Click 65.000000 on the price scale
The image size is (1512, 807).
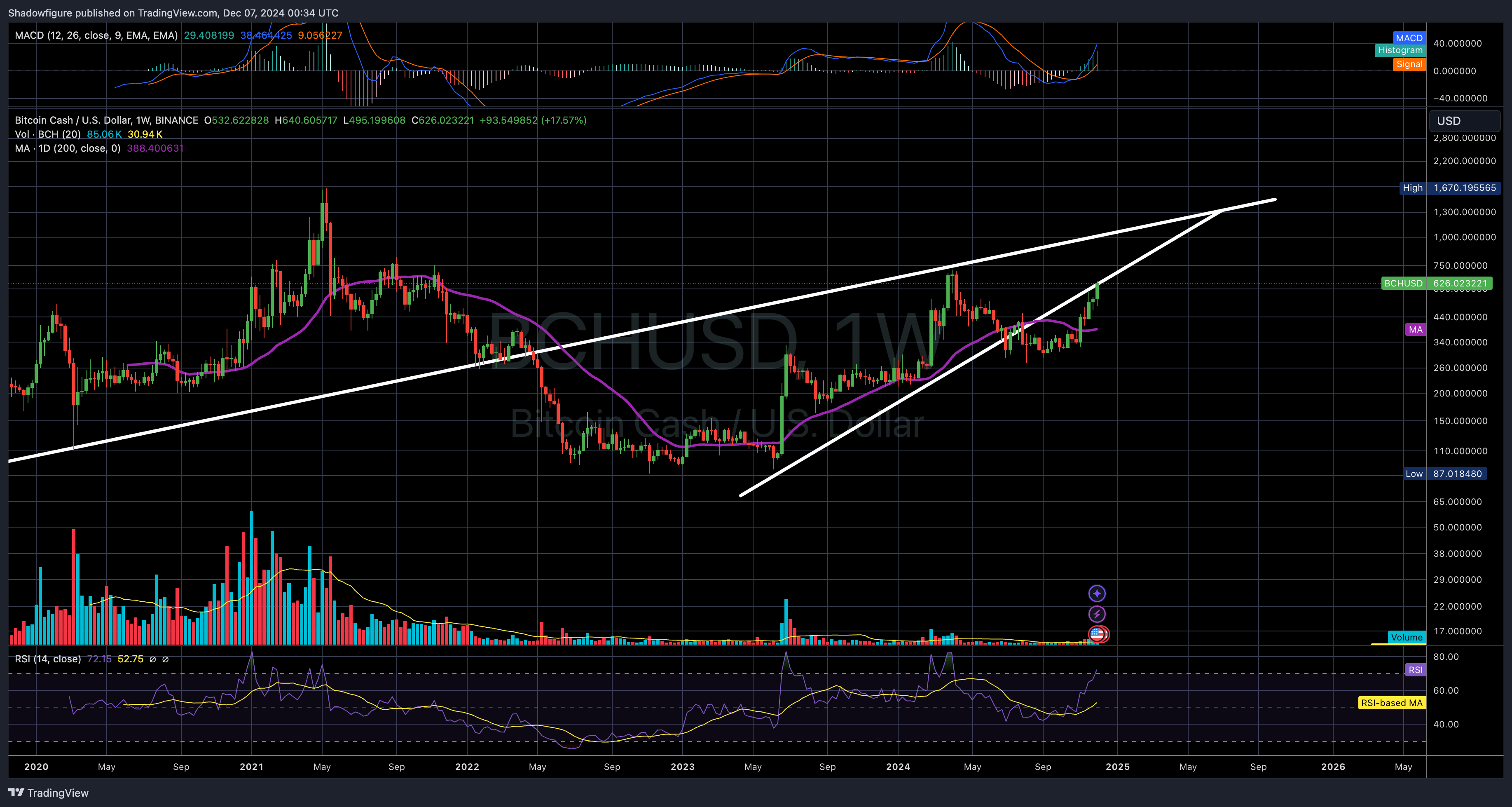point(1458,502)
